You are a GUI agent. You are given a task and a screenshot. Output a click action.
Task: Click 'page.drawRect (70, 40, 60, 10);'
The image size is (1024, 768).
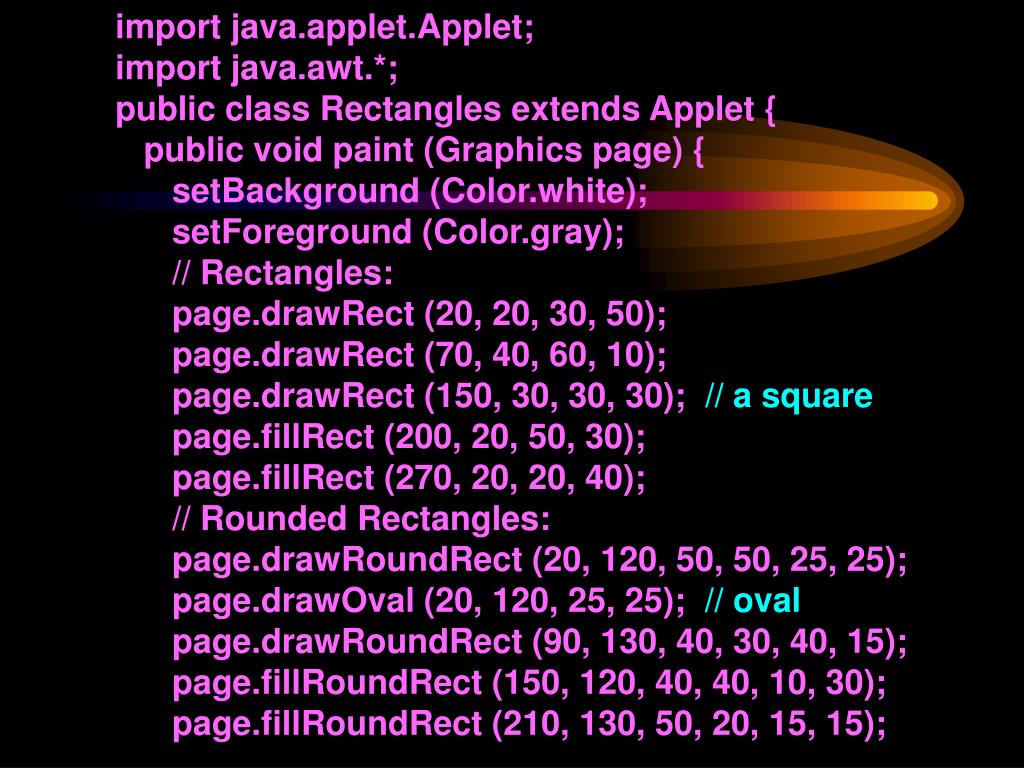pyautogui.click(x=419, y=356)
